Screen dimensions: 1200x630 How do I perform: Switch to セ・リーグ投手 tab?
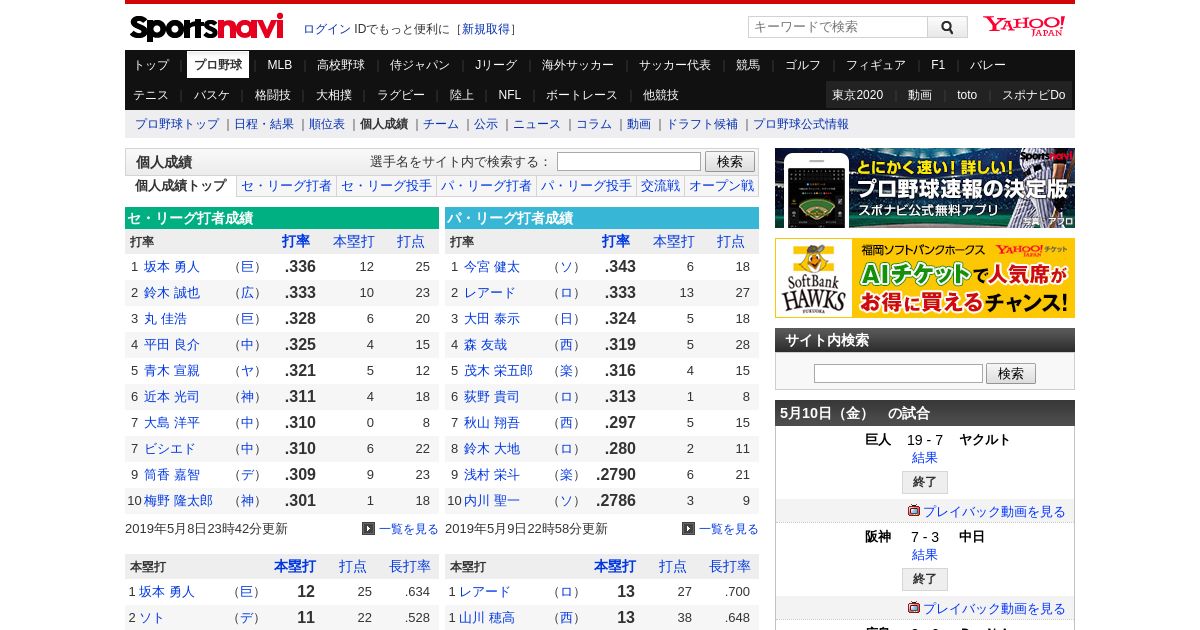pos(386,186)
